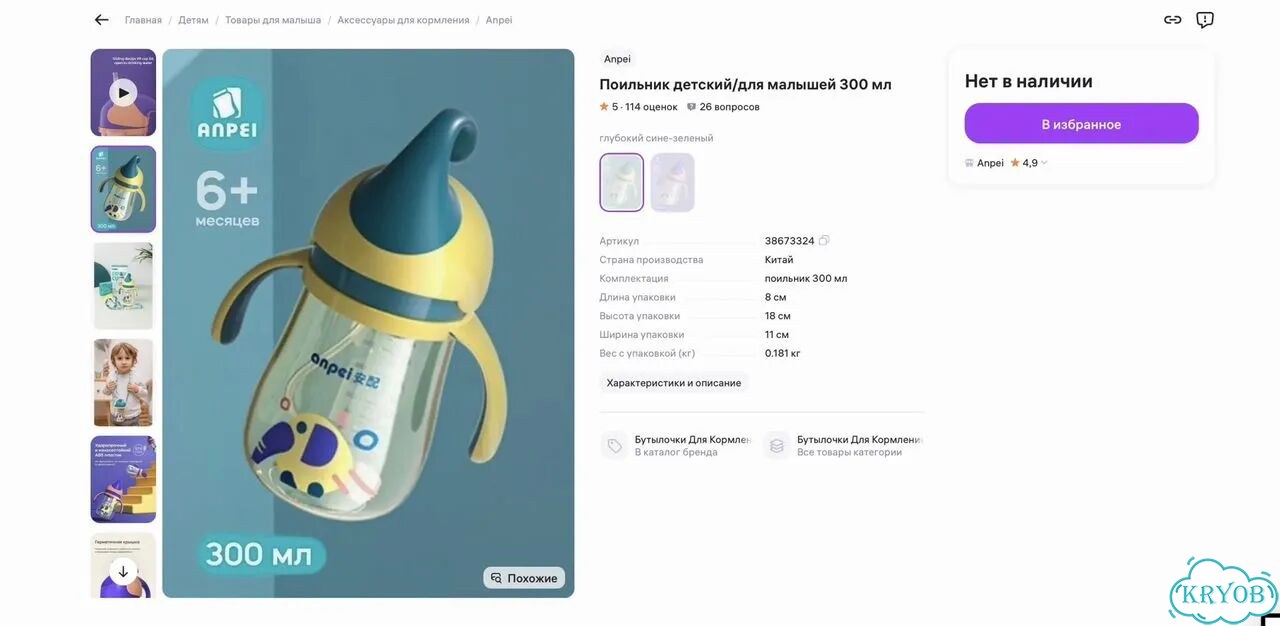
Task: Open the report problem icon at top right
Action: pos(1205,20)
